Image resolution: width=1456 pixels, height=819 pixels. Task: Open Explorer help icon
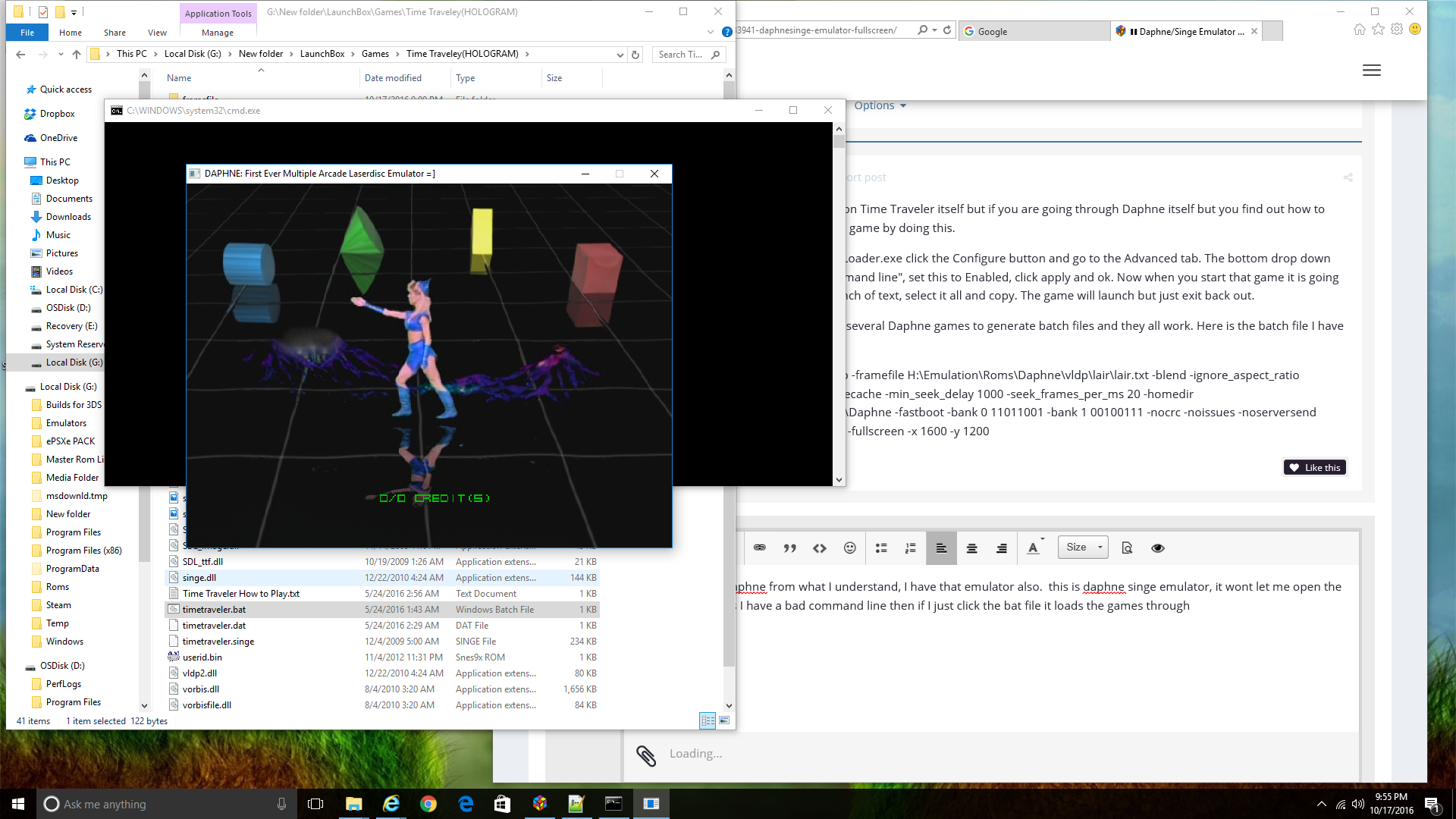click(726, 32)
